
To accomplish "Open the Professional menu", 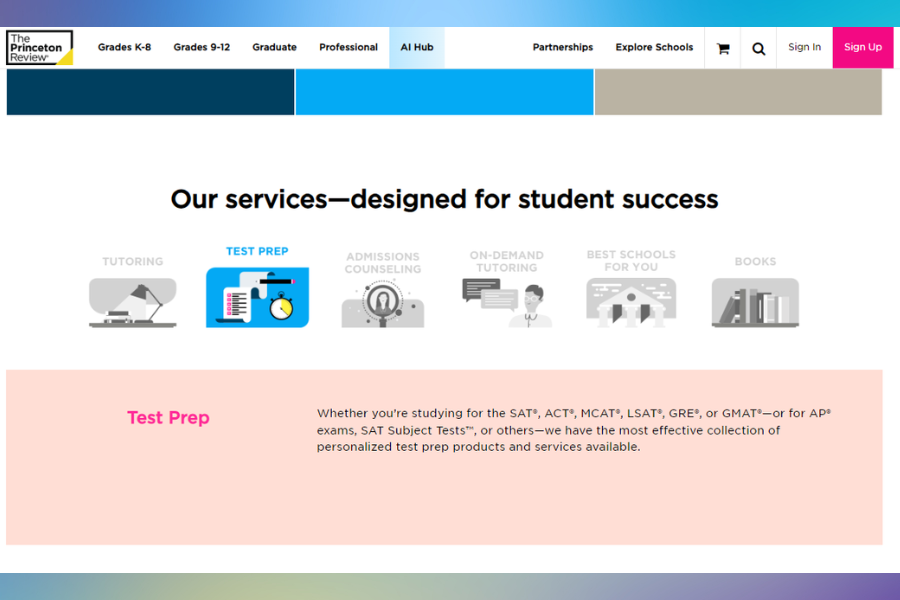I will point(348,47).
